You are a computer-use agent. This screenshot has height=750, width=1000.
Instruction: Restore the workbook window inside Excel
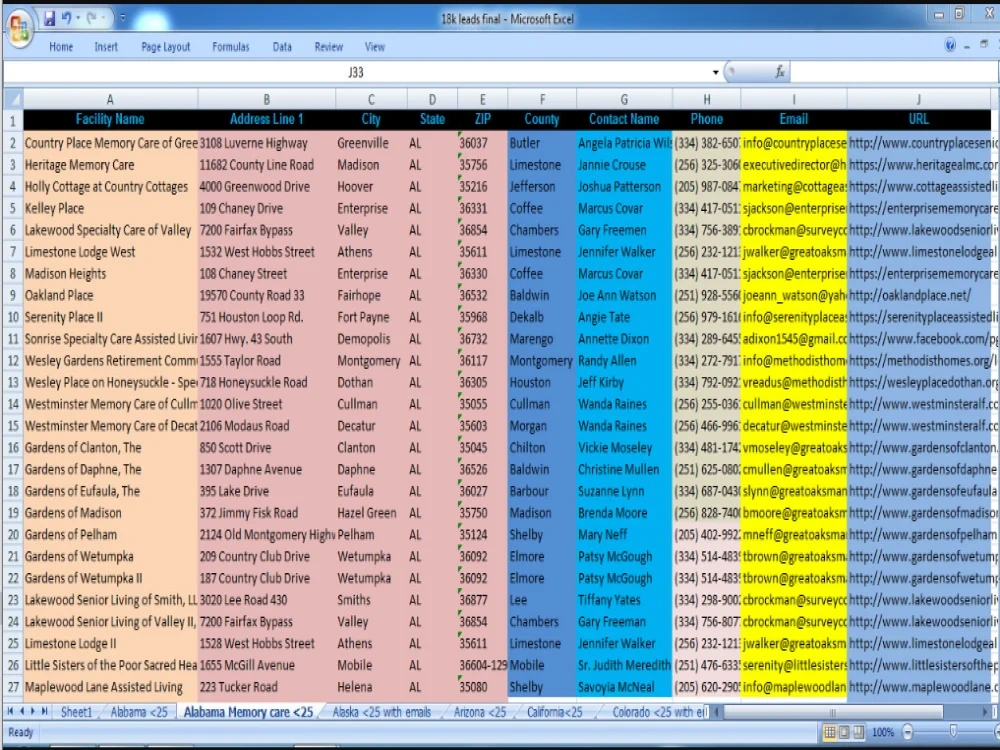[x=984, y=45]
